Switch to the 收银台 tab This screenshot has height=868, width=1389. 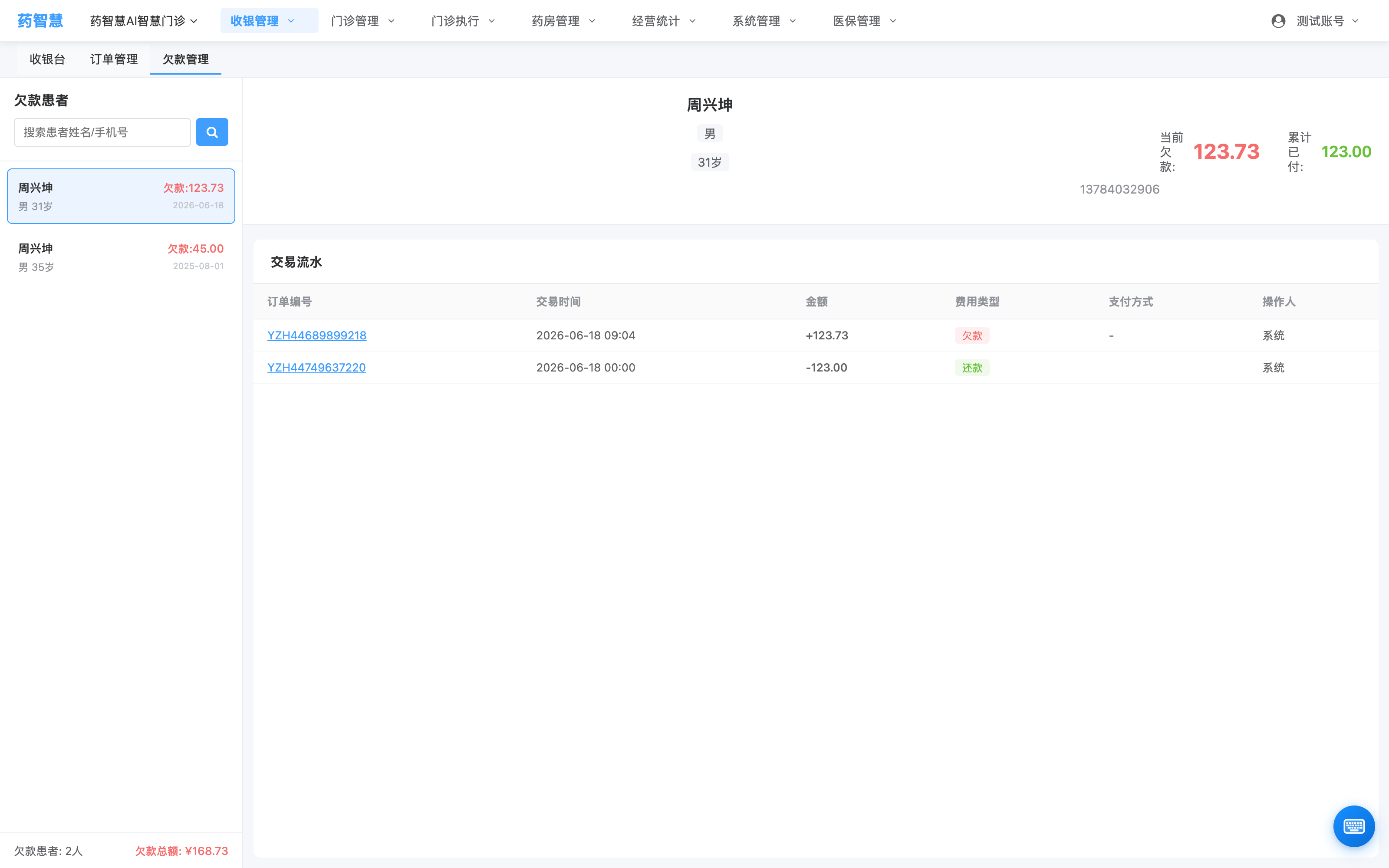48,59
